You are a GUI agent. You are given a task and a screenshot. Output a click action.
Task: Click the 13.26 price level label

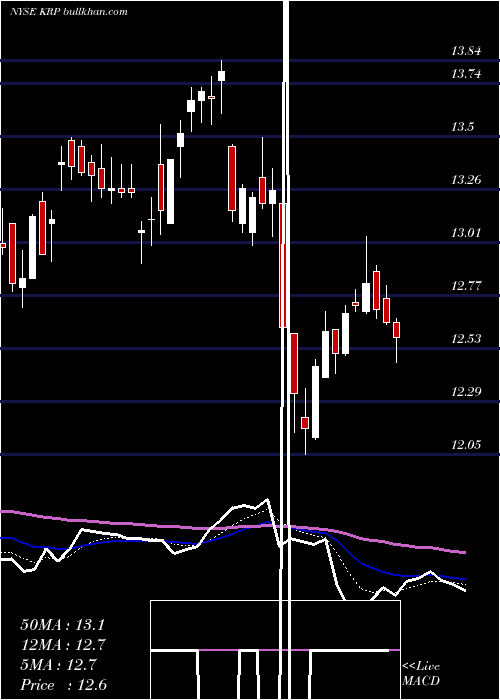466,180
